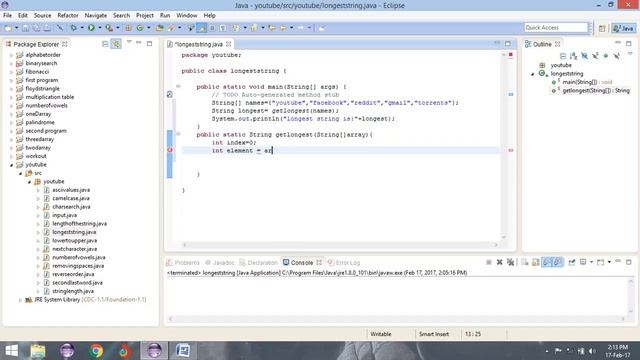The height and width of the screenshot is (360, 640).
Task: Click the Open Perspective icon
Action: pyautogui.click(x=602, y=28)
